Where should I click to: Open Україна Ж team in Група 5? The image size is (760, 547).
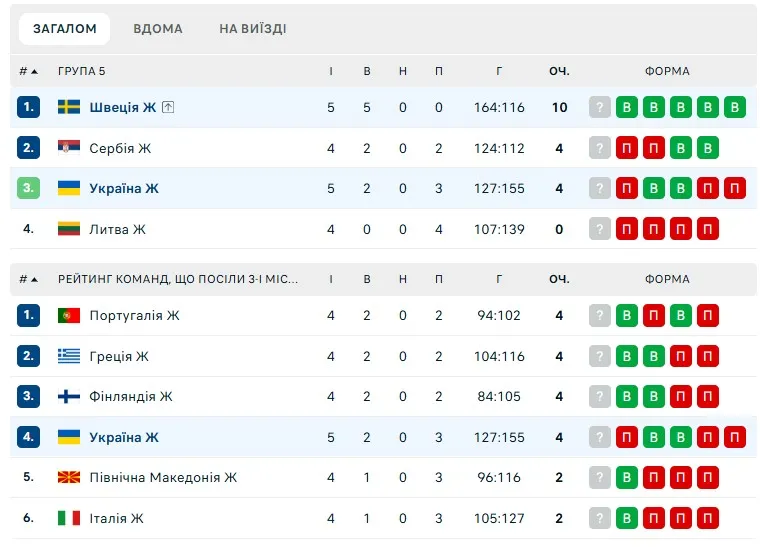[x=123, y=188]
